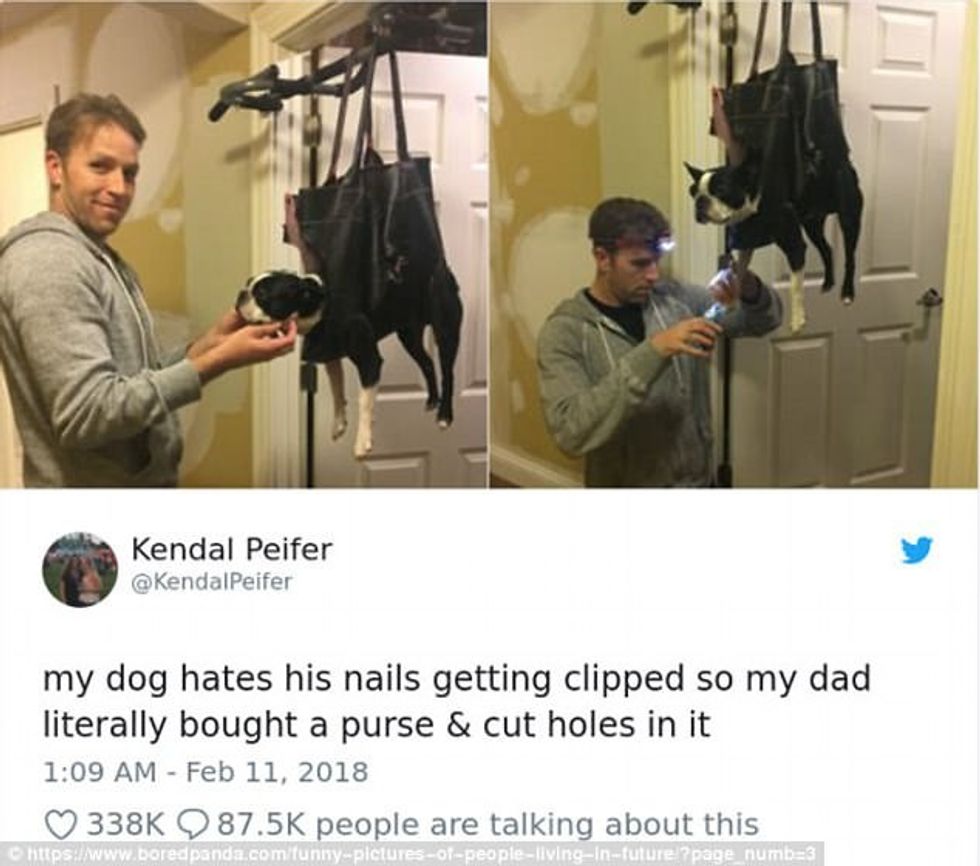Open Kendal Peifer's round profile avatar
Viewport: 980px width, 866px height.
pos(79,570)
